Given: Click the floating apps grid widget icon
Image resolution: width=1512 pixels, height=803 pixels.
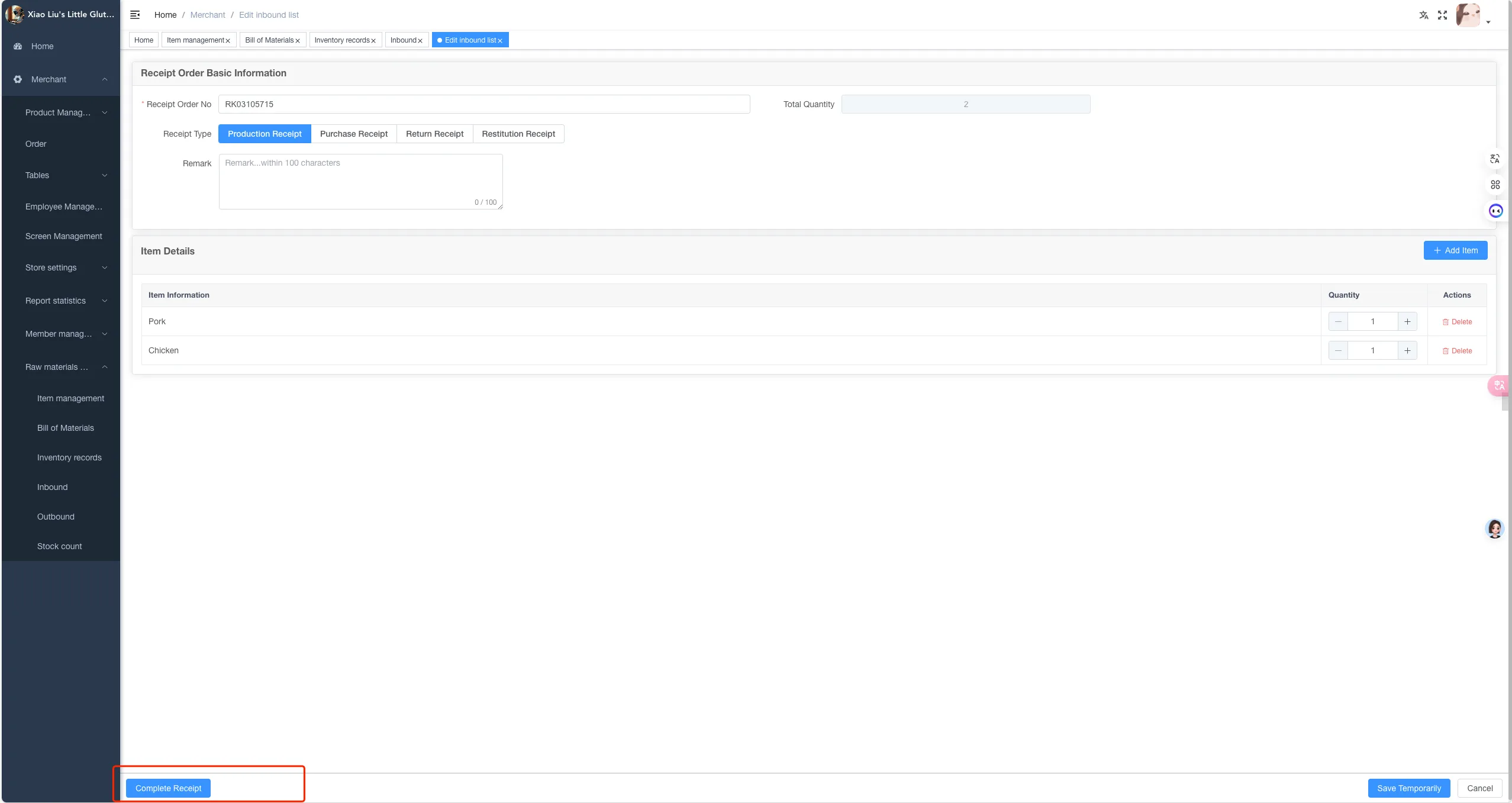Looking at the screenshot, I should tap(1495, 185).
